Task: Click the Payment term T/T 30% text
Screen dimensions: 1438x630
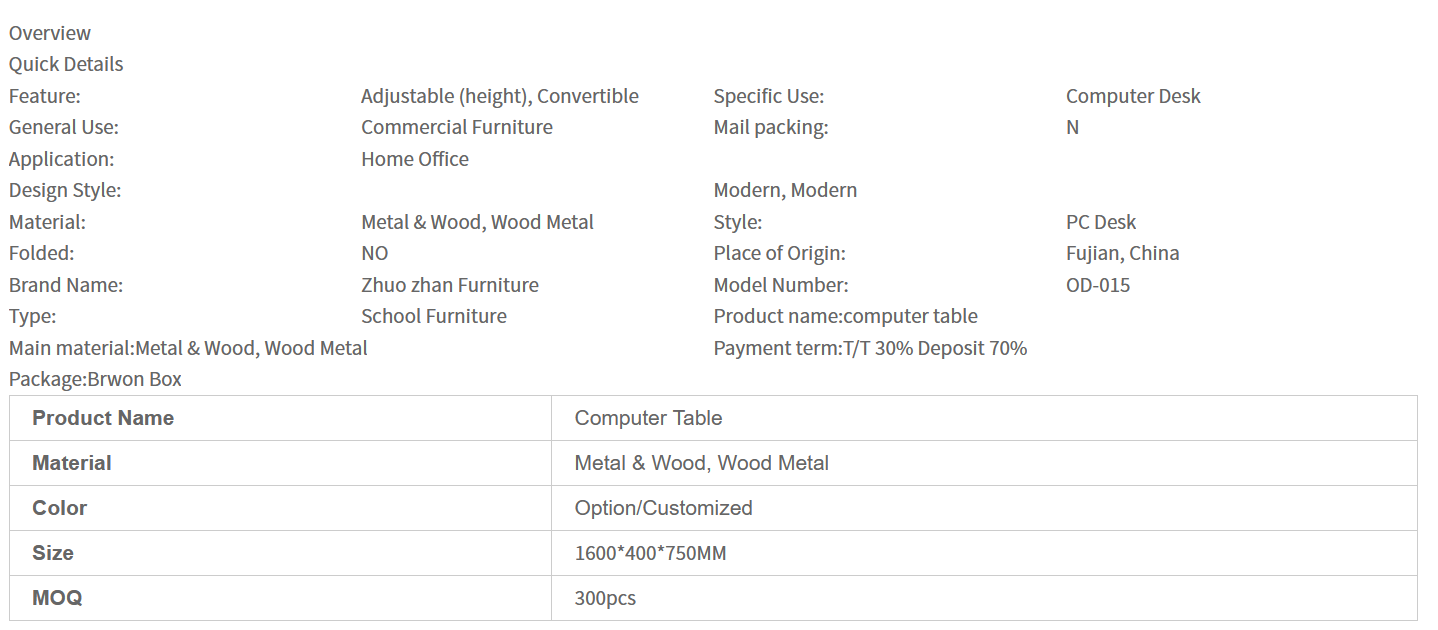Action: pos(870,348)
